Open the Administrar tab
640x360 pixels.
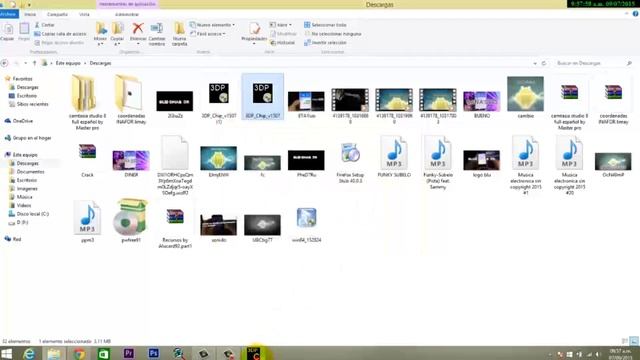(x=127, y=14)
